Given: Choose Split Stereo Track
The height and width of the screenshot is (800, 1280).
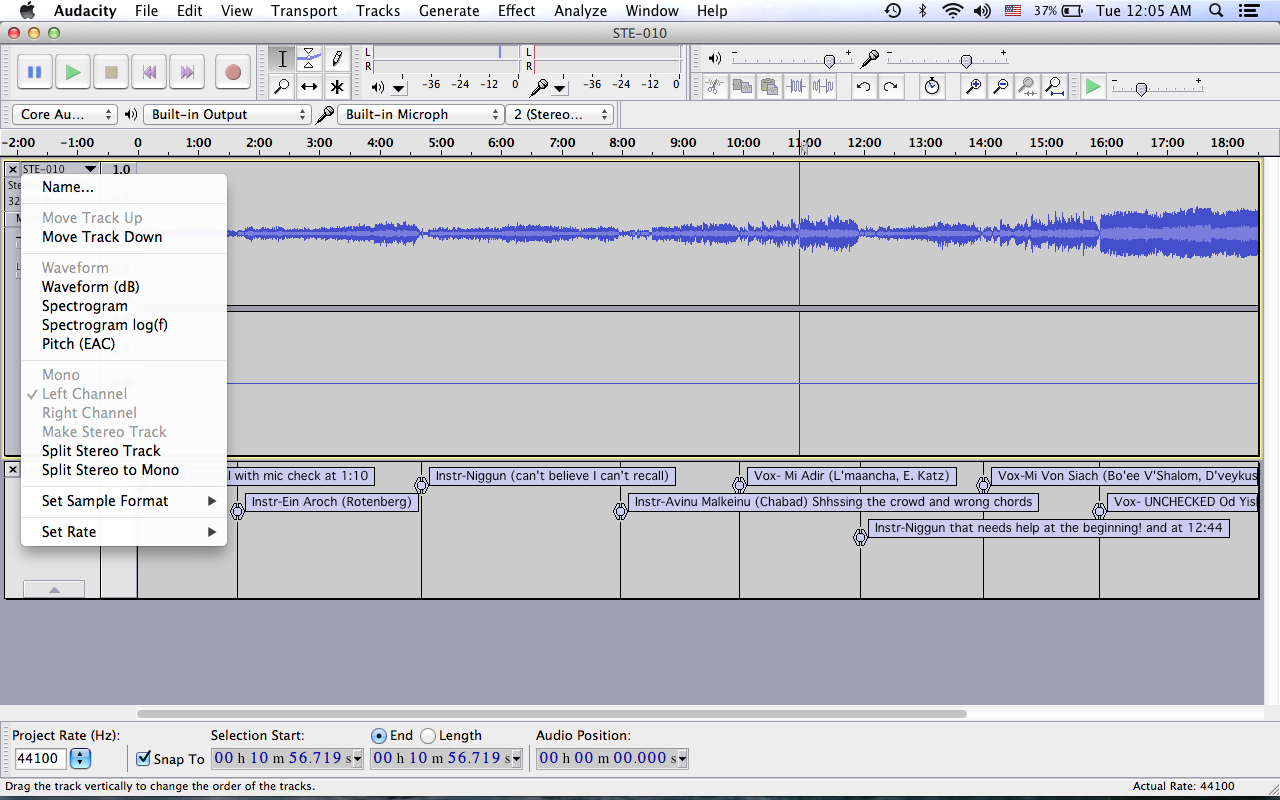Looking at the screenshot, I should 124,451.
